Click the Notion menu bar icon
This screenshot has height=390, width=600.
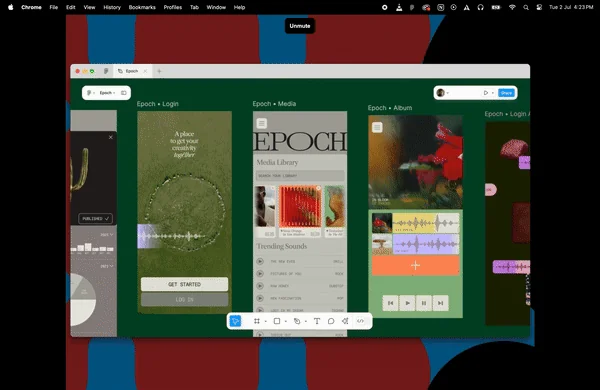pyautogui.click(x=441, y=7)
